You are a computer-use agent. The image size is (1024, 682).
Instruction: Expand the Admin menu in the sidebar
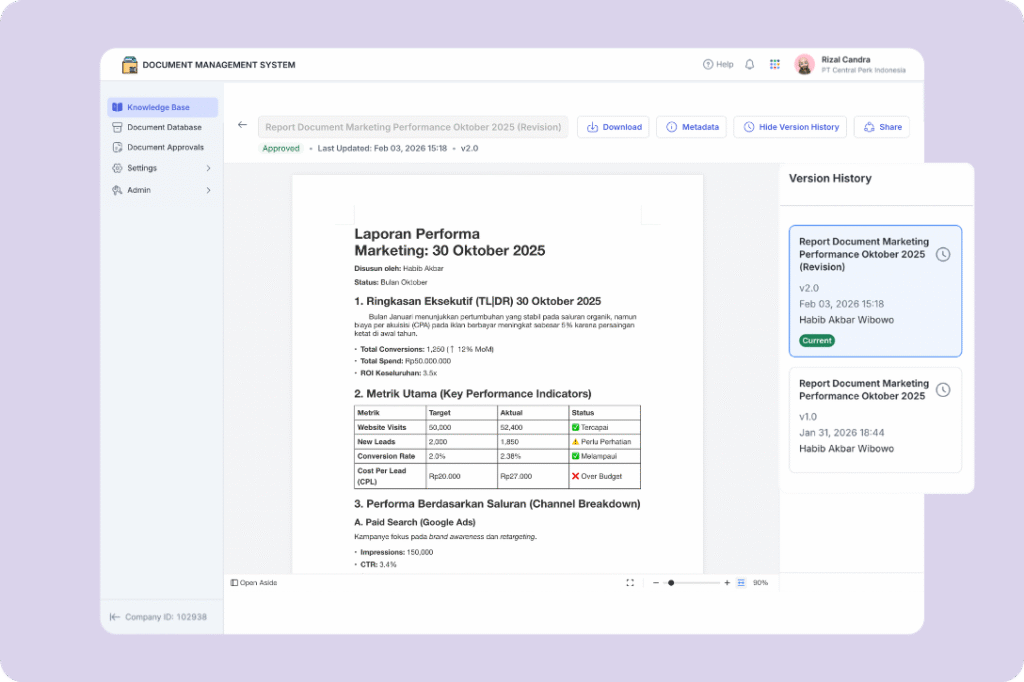pos(160,189)
